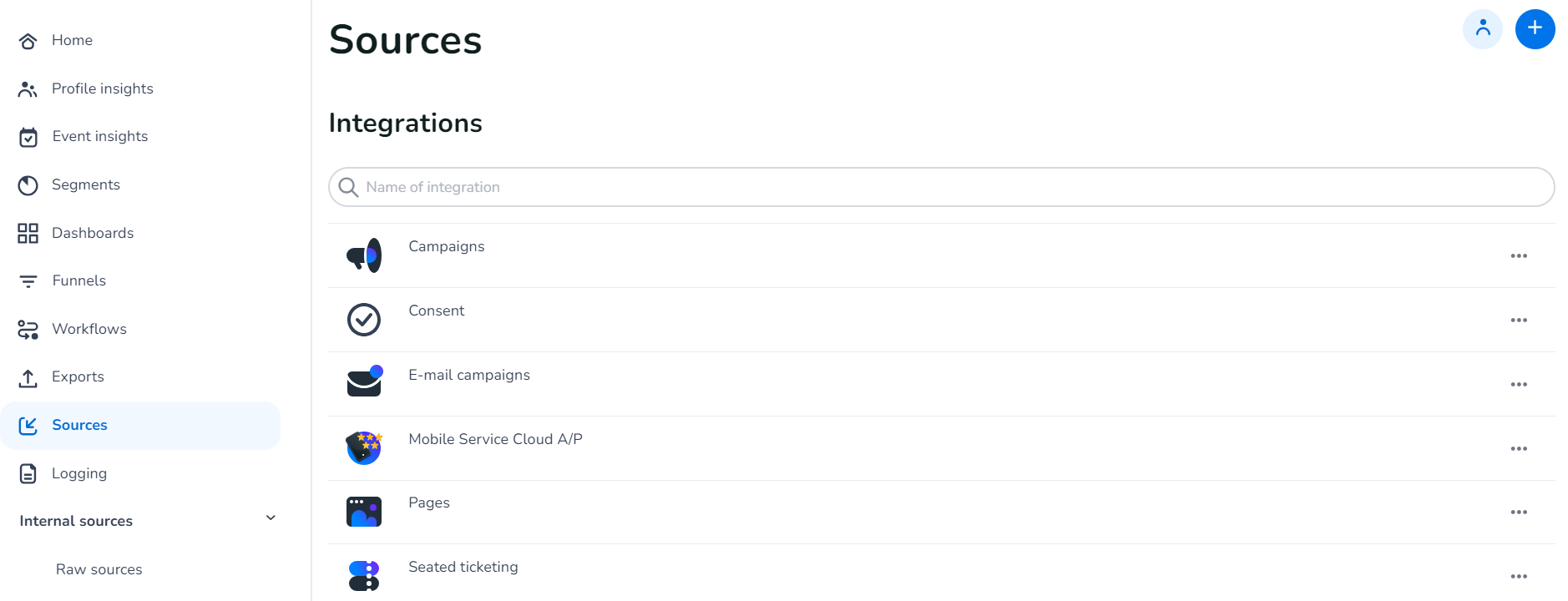
Task: Click the E-mail campaigns envelope icon
Action: 363,381
